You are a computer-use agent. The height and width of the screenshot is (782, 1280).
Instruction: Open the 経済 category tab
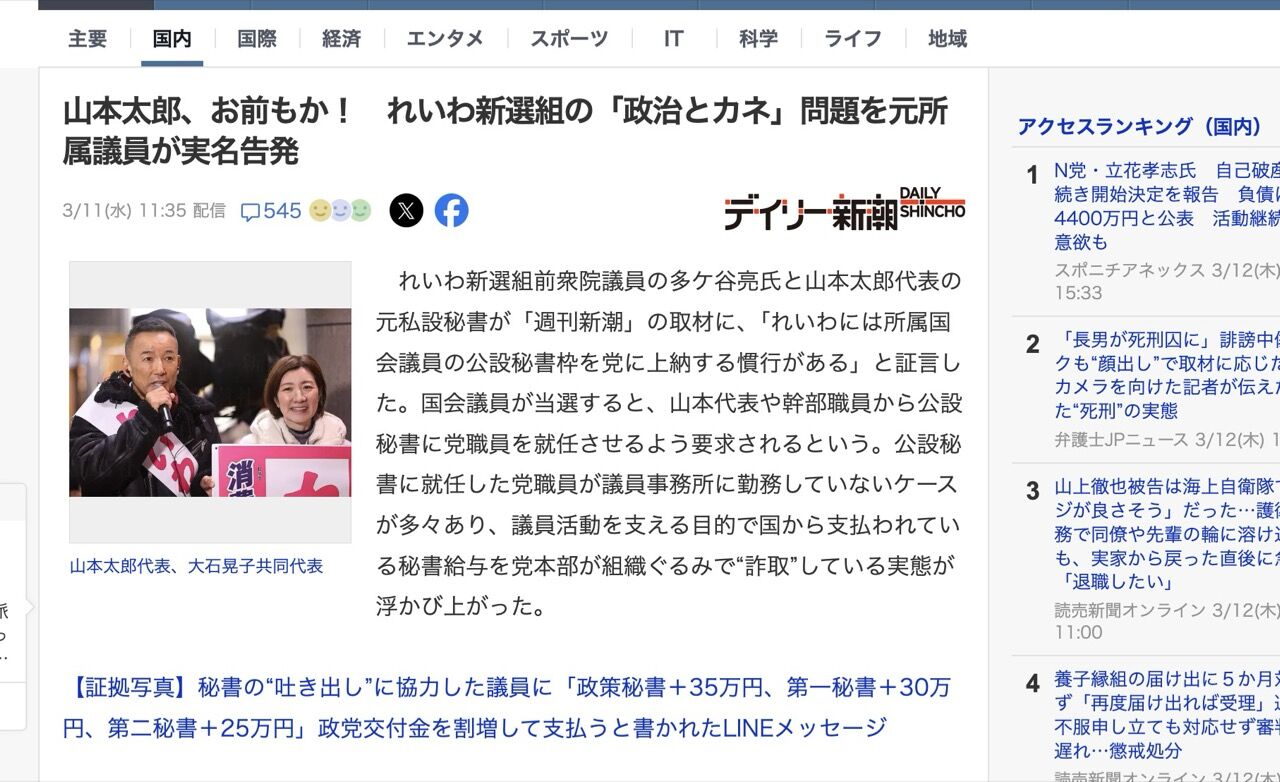click(x=341, y=39)
